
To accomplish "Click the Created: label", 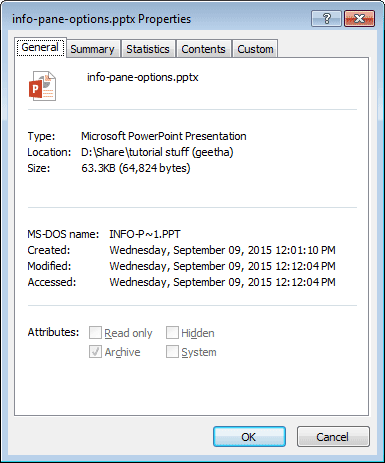I will (x=49, y=250).
